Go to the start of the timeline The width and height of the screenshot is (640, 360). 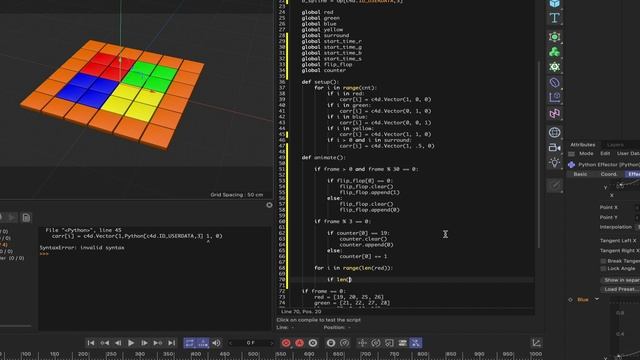[91, 343]
